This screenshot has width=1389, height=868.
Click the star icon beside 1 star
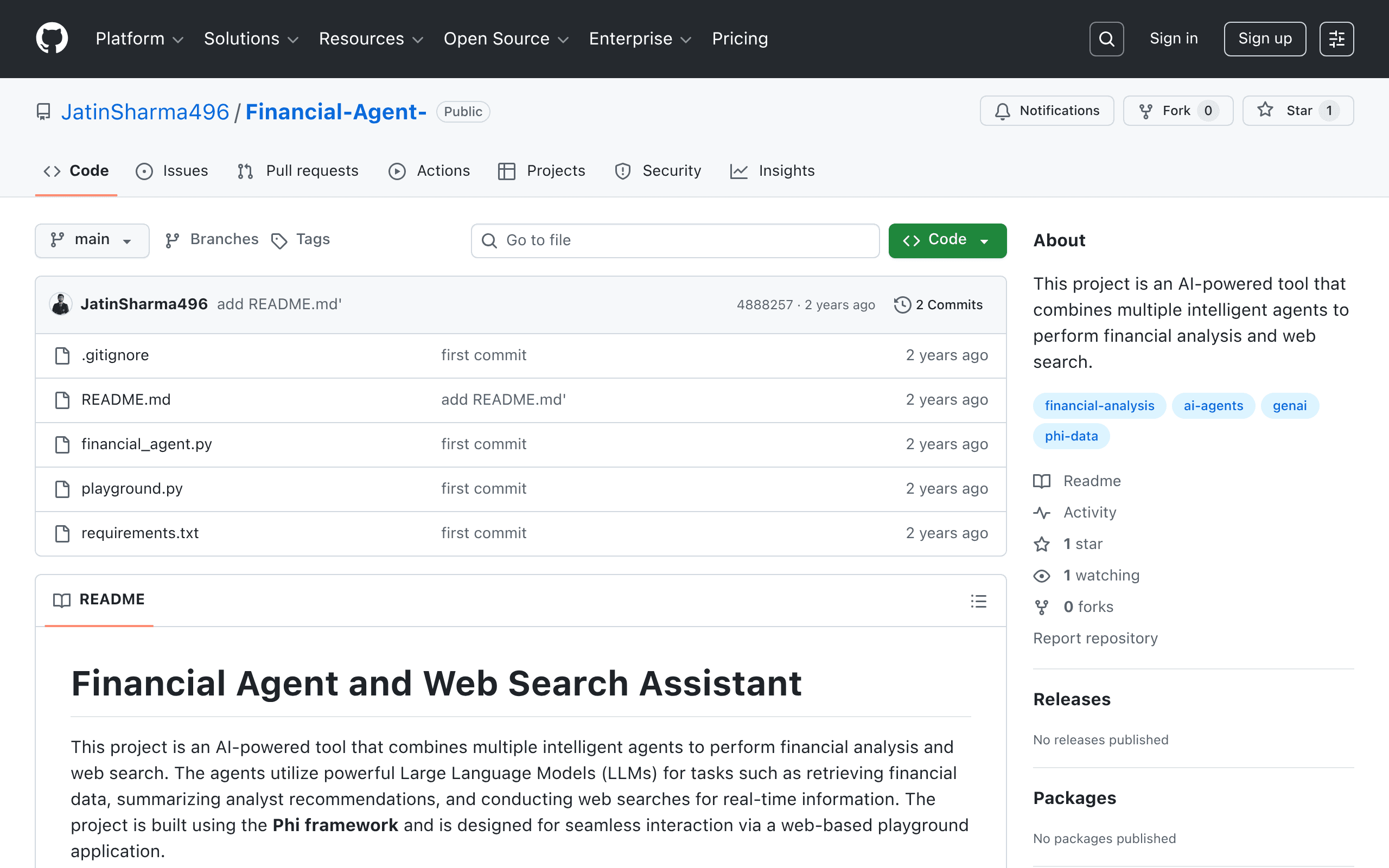(1042, 544)
